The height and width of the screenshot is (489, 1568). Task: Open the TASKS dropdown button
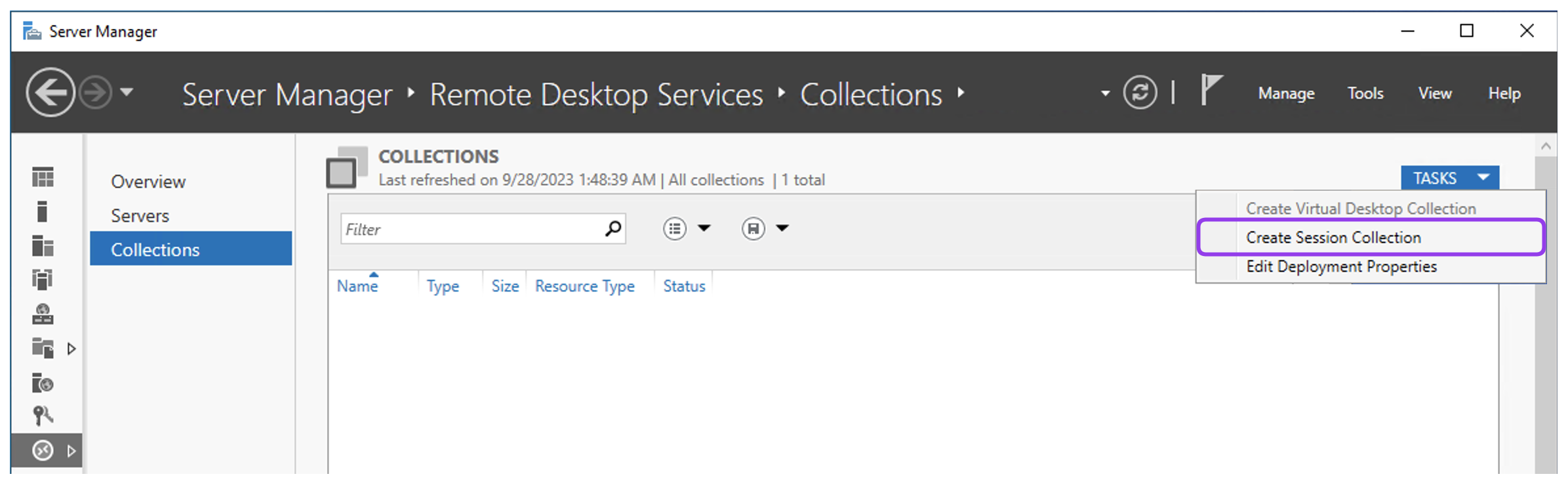pos(1450,178)
